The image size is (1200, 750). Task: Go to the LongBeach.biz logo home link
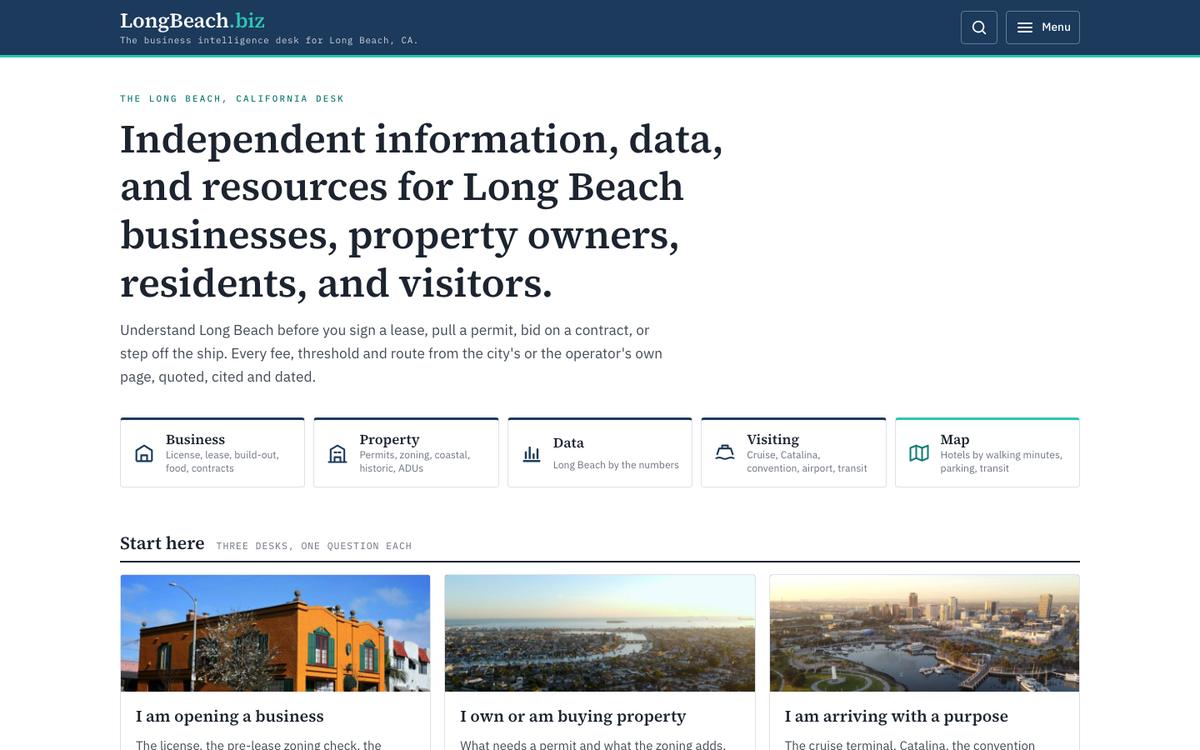tap(192, 20)
